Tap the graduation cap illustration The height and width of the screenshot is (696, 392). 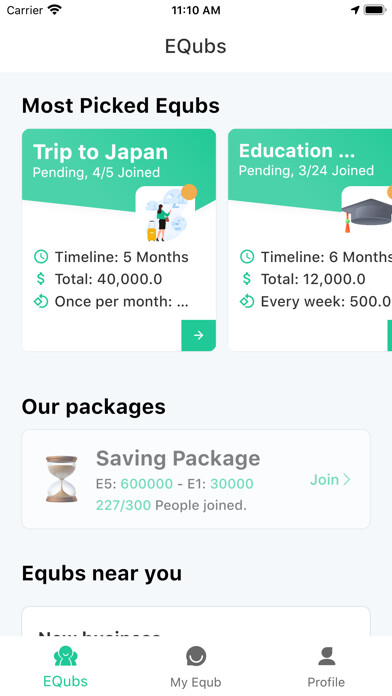tap(367, 215)
